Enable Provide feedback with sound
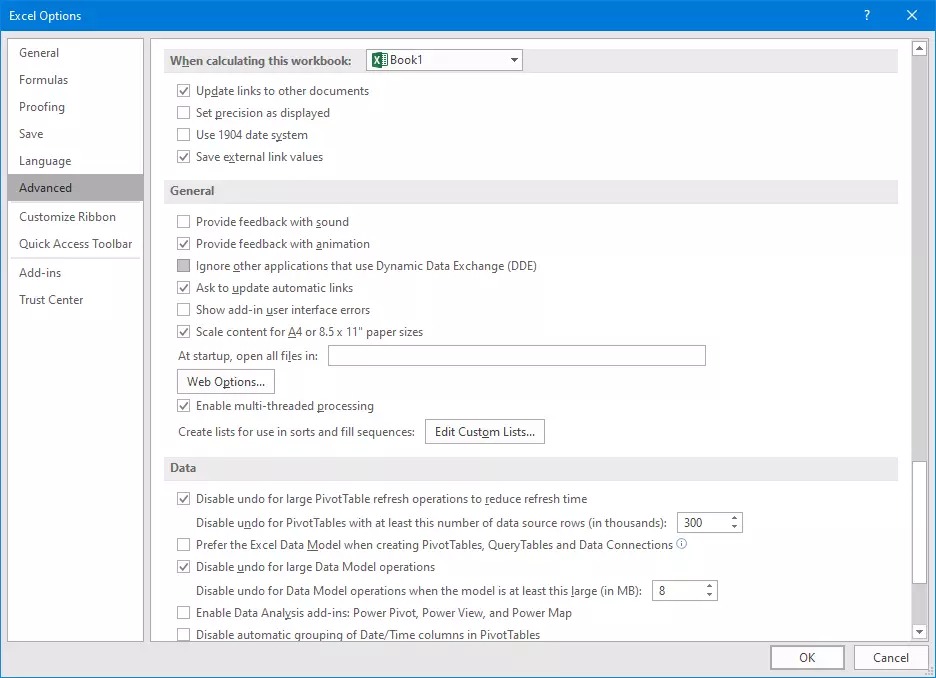Screen dimensions: 936x678 [184, 222]
